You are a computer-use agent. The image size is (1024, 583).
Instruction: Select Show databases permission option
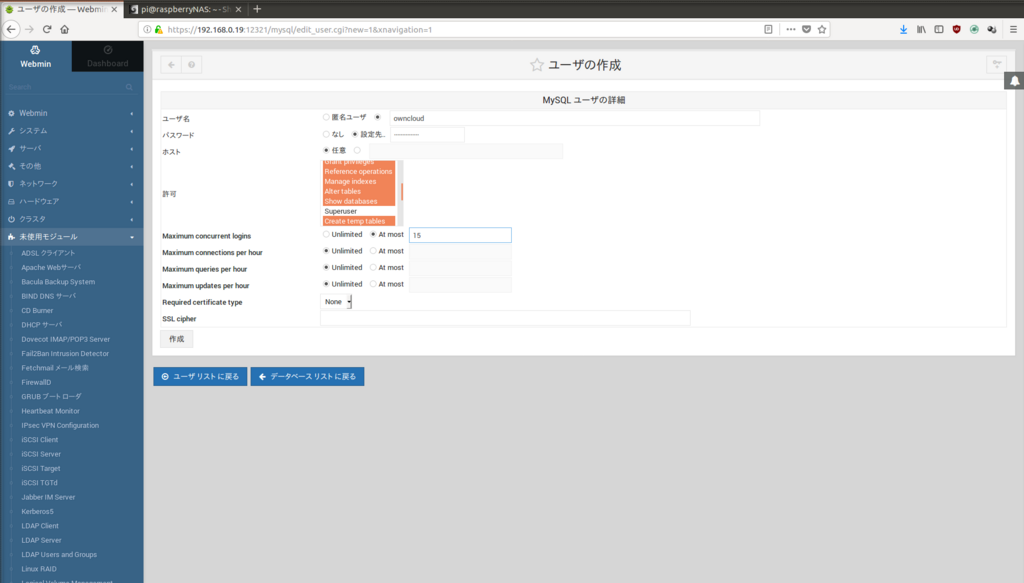(359, 201)
